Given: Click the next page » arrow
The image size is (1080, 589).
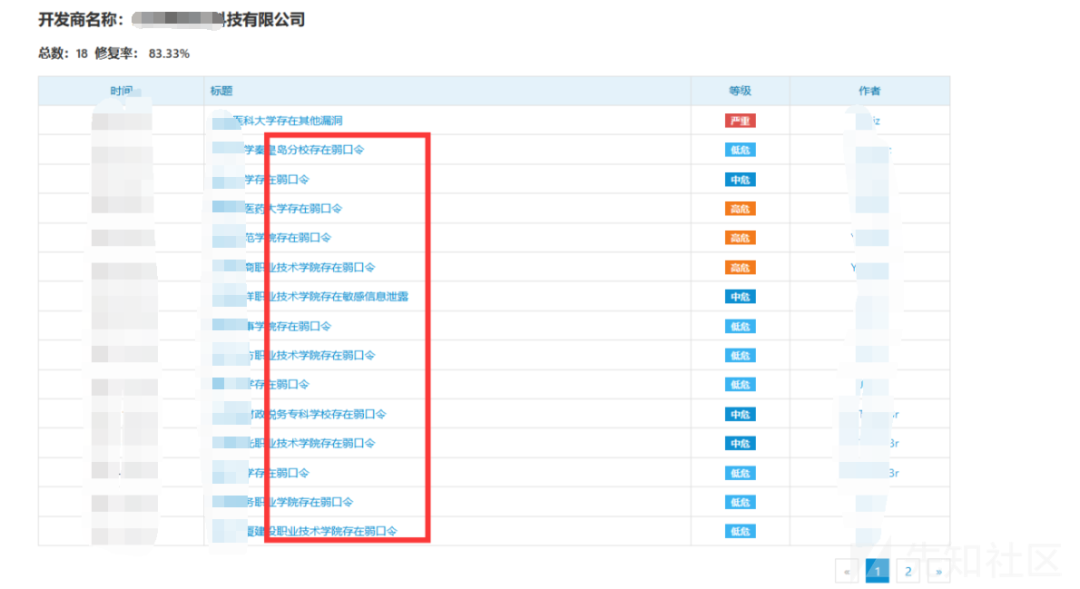Looking at the screenshot, I should [x=938, y=571].
